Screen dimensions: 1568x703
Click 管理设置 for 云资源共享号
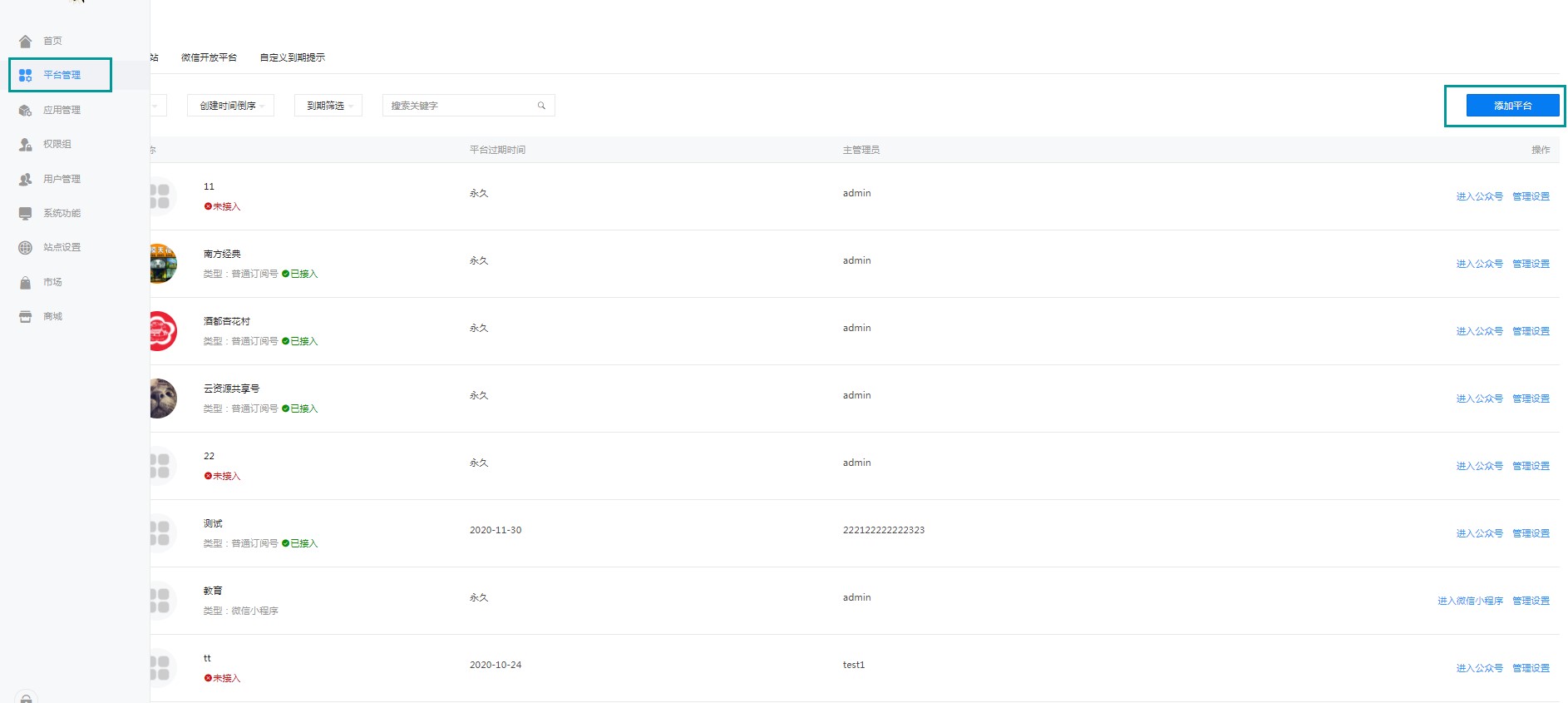pyautogui.click(x=1531, y=399)
